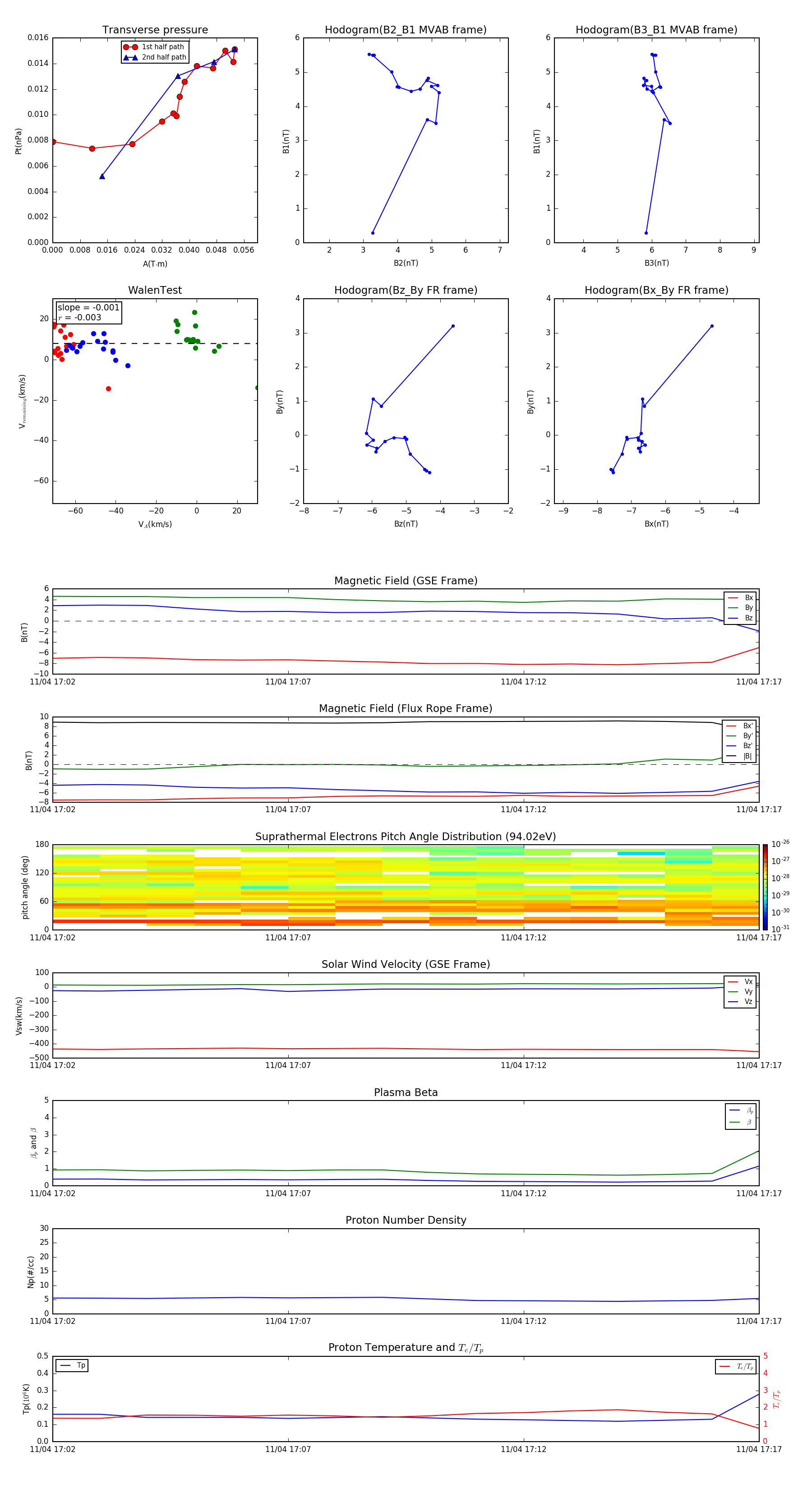This screenshot has height=1489, width=812.
Task: Click the 'V_A(km/s)' axis label on WalenTest
Action: point(155,524)
